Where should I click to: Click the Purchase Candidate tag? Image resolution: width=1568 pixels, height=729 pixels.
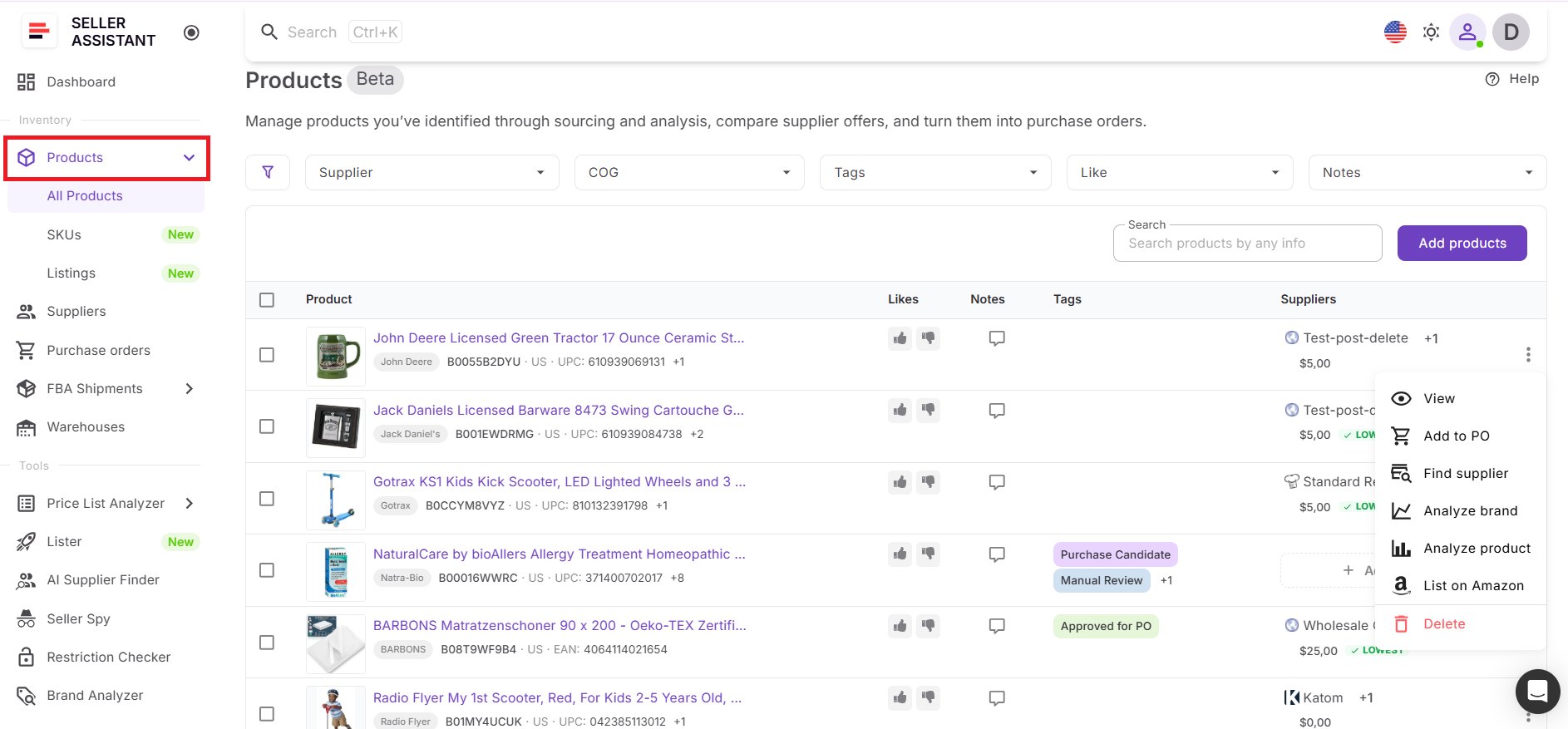(1115, 554)
